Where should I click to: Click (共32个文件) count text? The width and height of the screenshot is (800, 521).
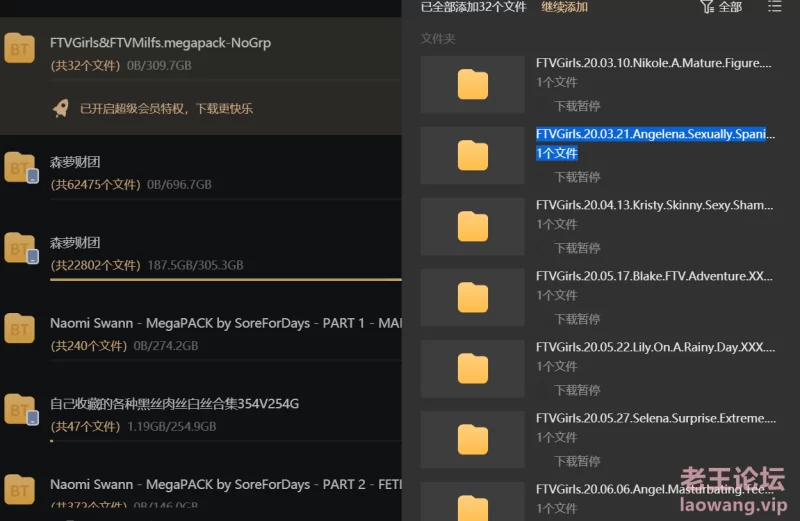[85, 65]
